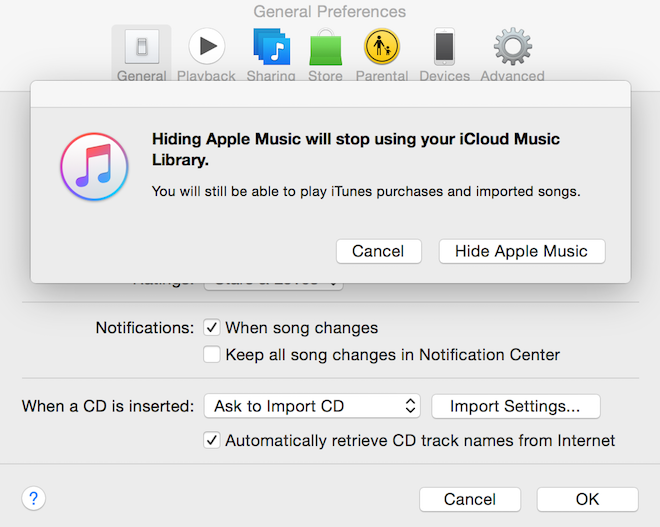Image resolution: width=660 pixels, height=527 pixels.
Task: Open help with the question mark button
Action: [x=34, y=498]
